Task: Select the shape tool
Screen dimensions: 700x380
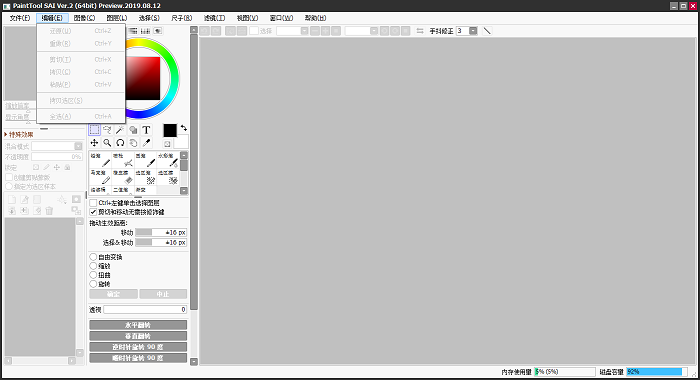Action: [x=133, y=130]
